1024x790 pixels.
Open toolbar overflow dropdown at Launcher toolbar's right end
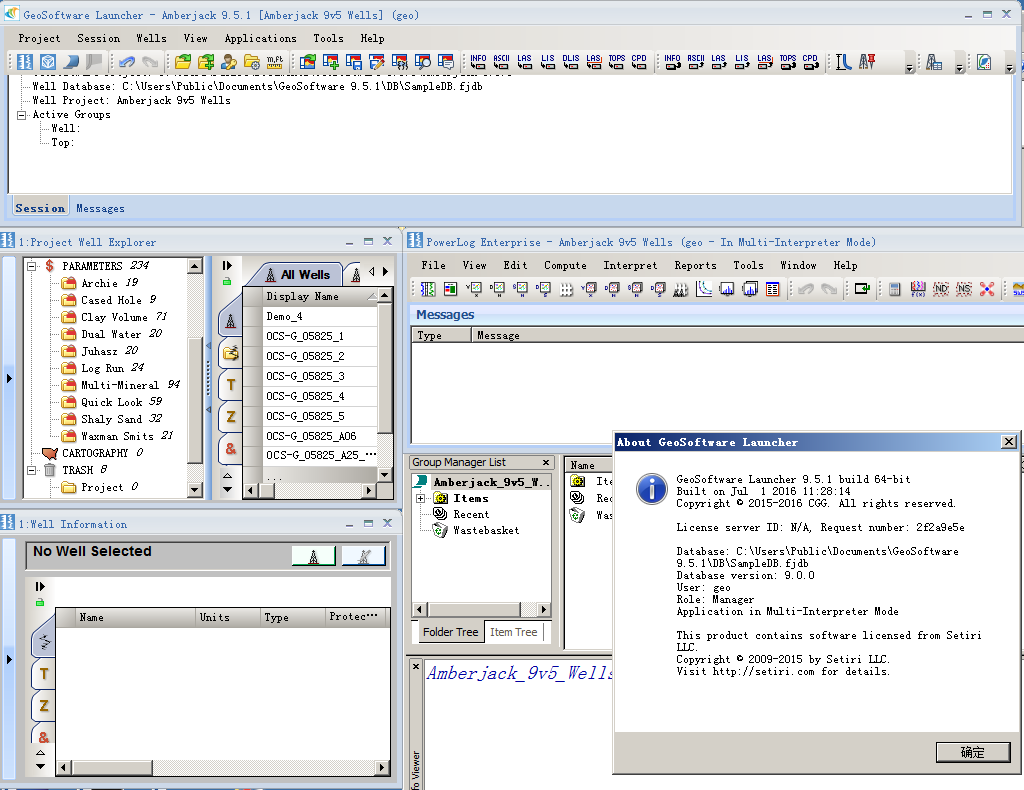pos(1010,67)
